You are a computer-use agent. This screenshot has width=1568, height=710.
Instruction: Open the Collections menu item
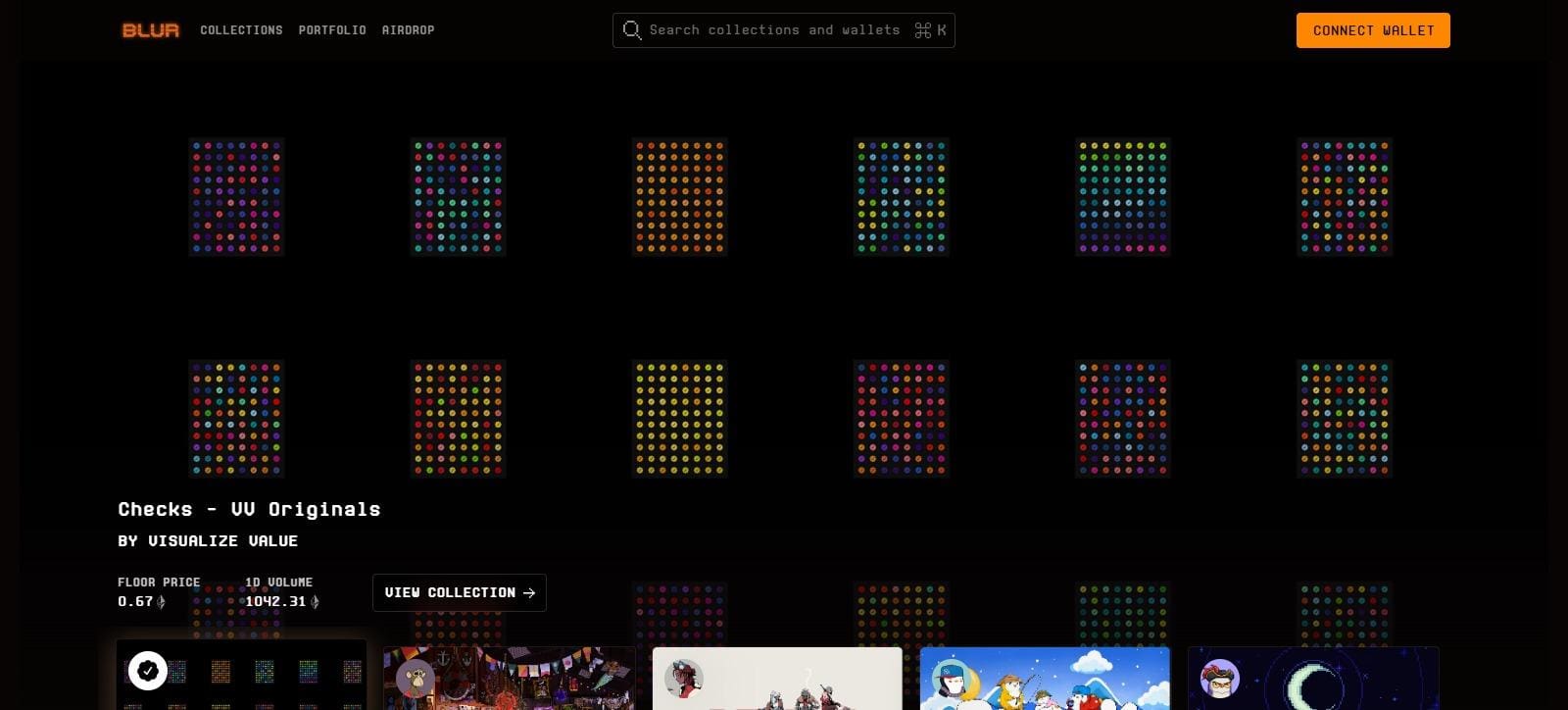pos(241,30)
